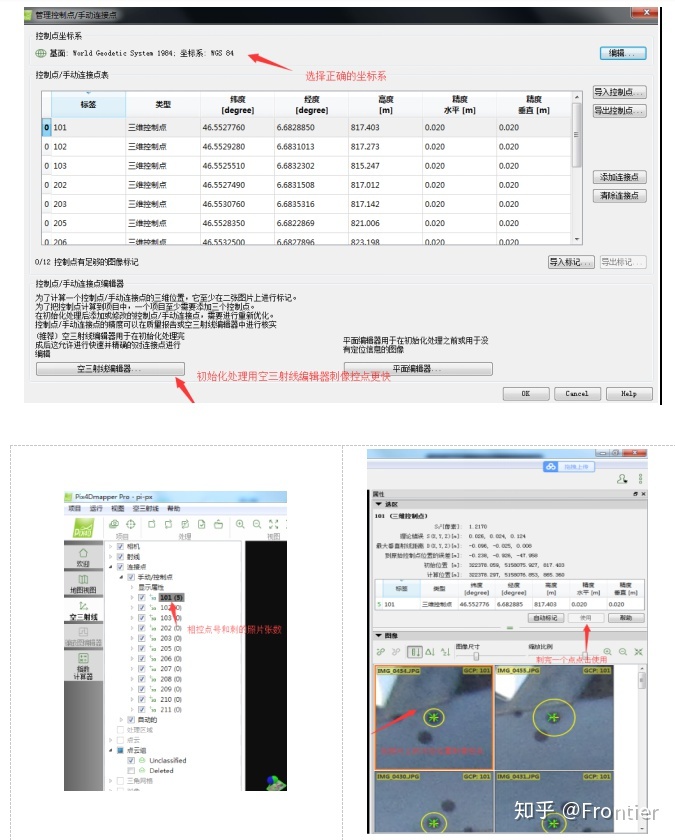Click the 自动标记 button in the 属性 panel

point(545,618)
